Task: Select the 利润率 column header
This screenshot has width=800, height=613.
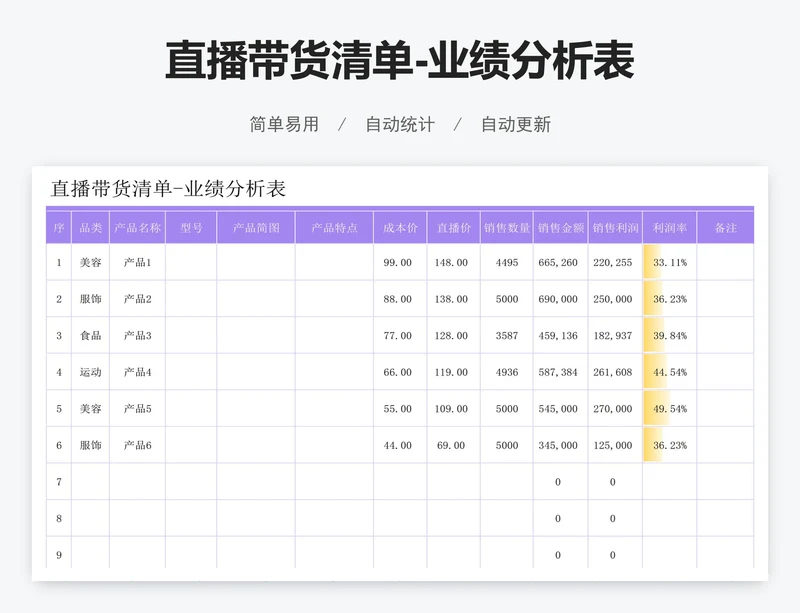Action: click(x=670, y=228)
